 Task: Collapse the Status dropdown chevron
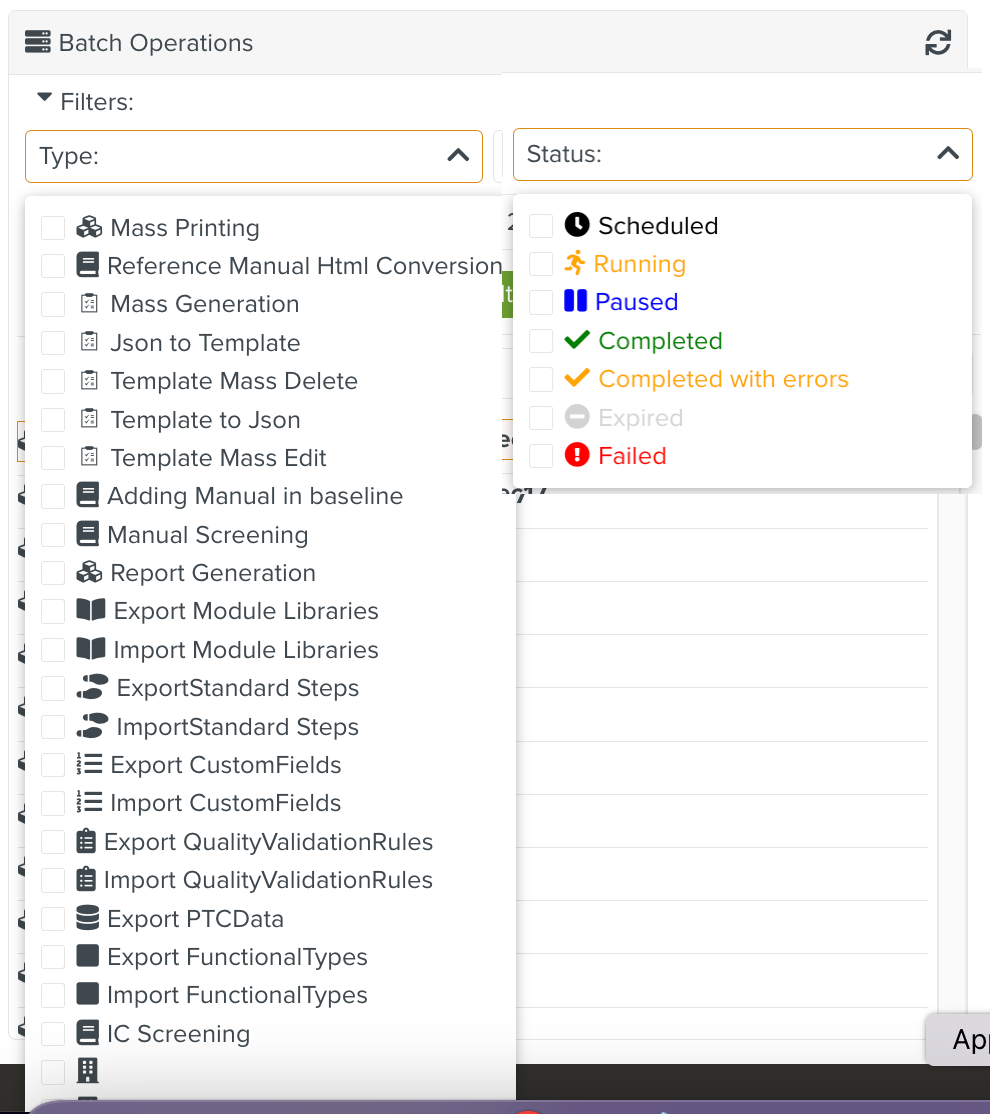click(x=947, y=153)
